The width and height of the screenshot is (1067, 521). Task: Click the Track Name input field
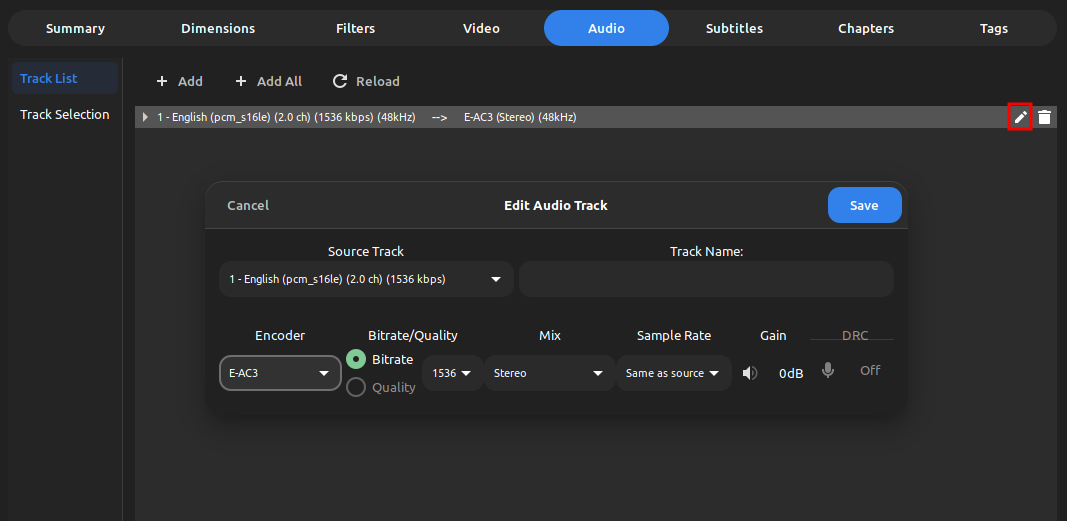706,279
